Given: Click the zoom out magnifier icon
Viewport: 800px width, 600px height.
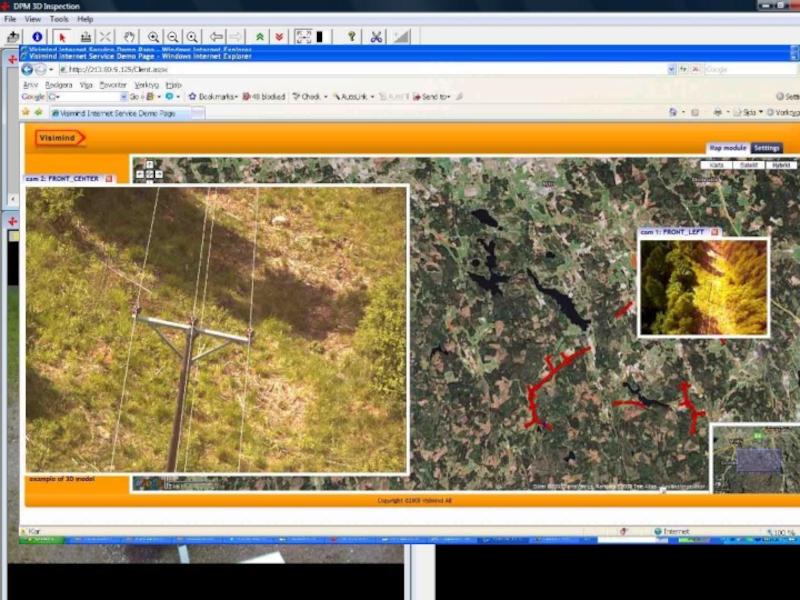Looking at the screenshot, I should pos(173,37).
